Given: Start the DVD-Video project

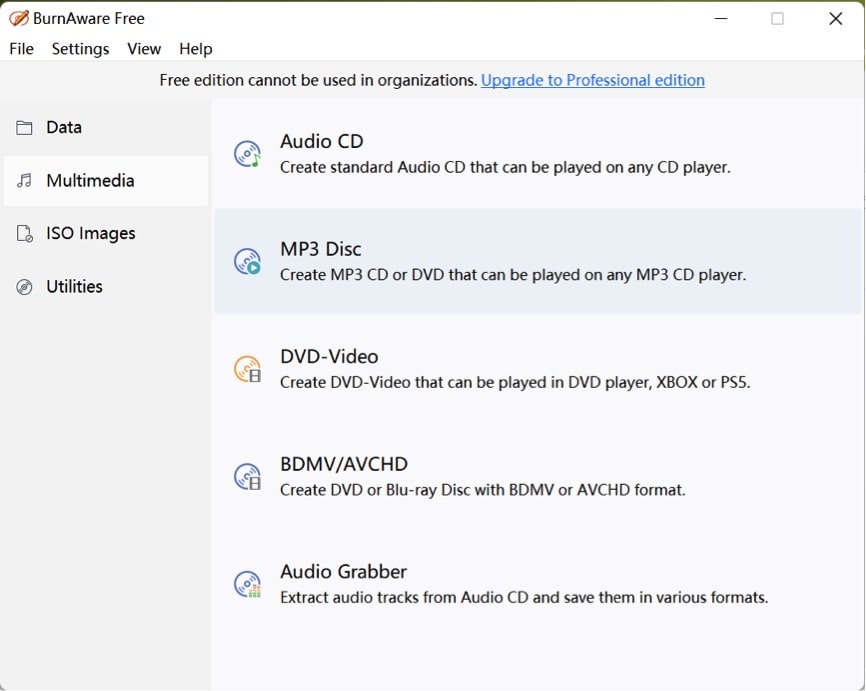Looking at the screenshot, I should pyautogui.click(x=538, y=370).
